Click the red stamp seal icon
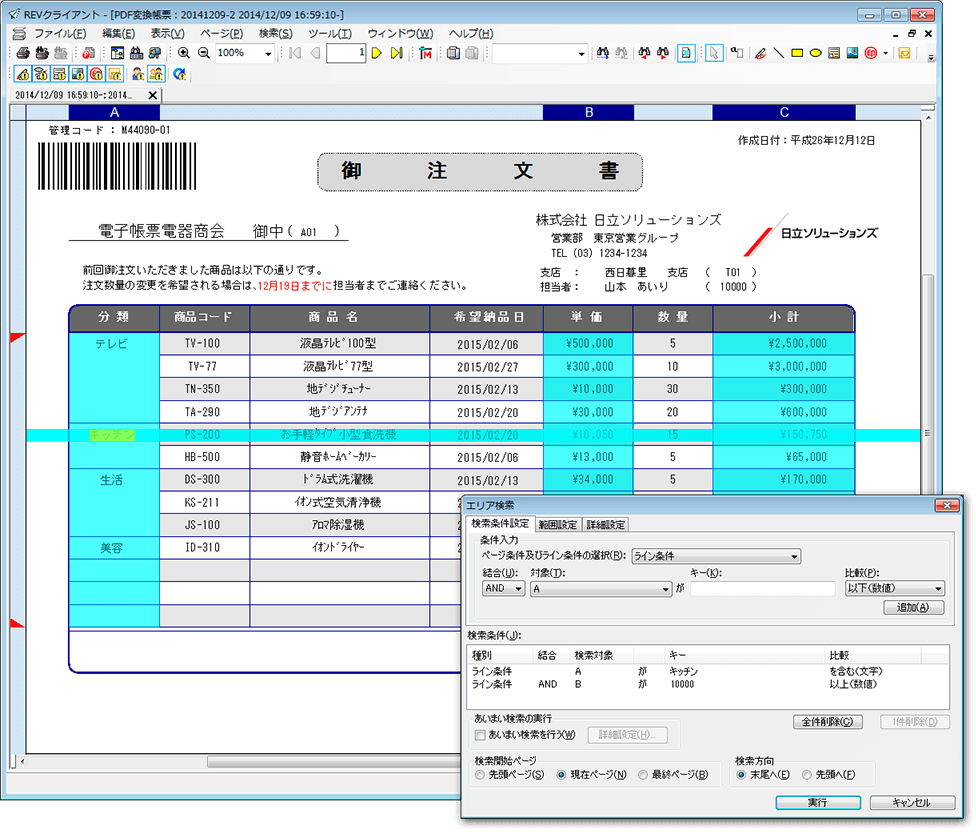Viewport: 976px width, 832px height. click(x=870, y=53)
